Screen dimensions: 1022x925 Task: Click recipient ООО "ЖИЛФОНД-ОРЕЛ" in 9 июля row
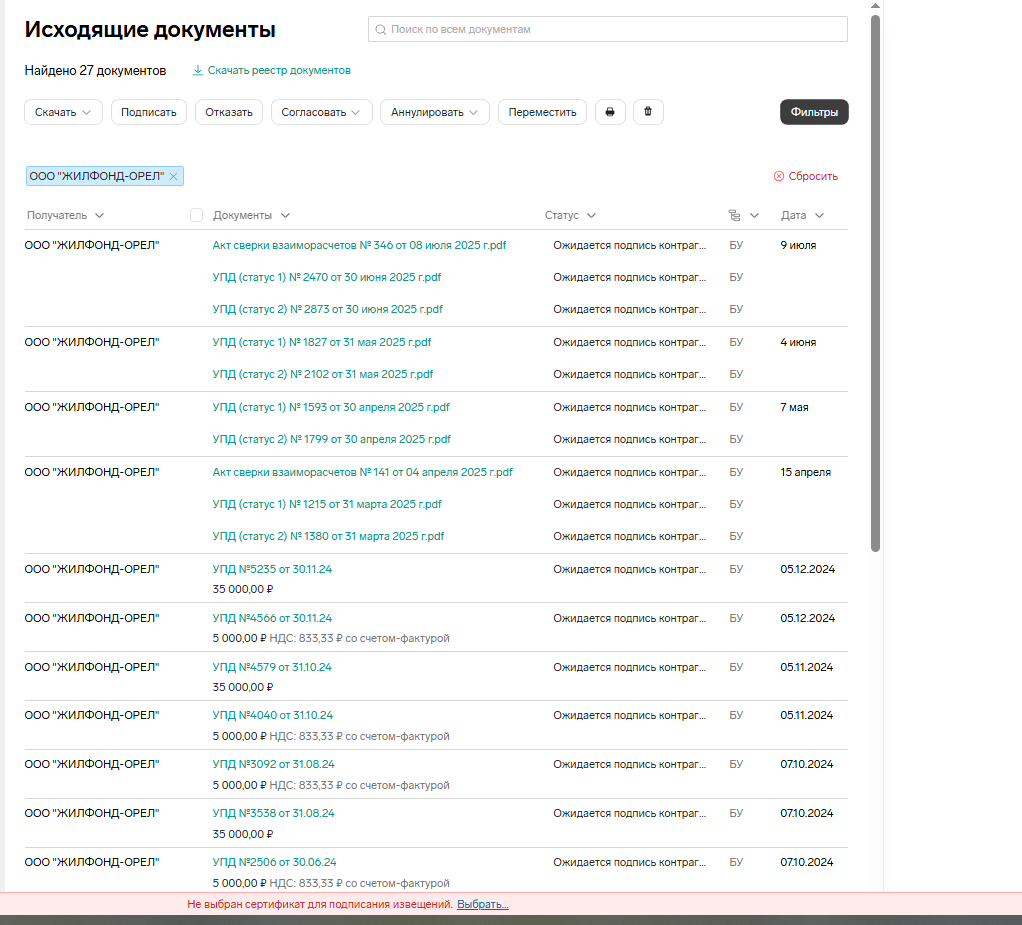coord(92,246)
